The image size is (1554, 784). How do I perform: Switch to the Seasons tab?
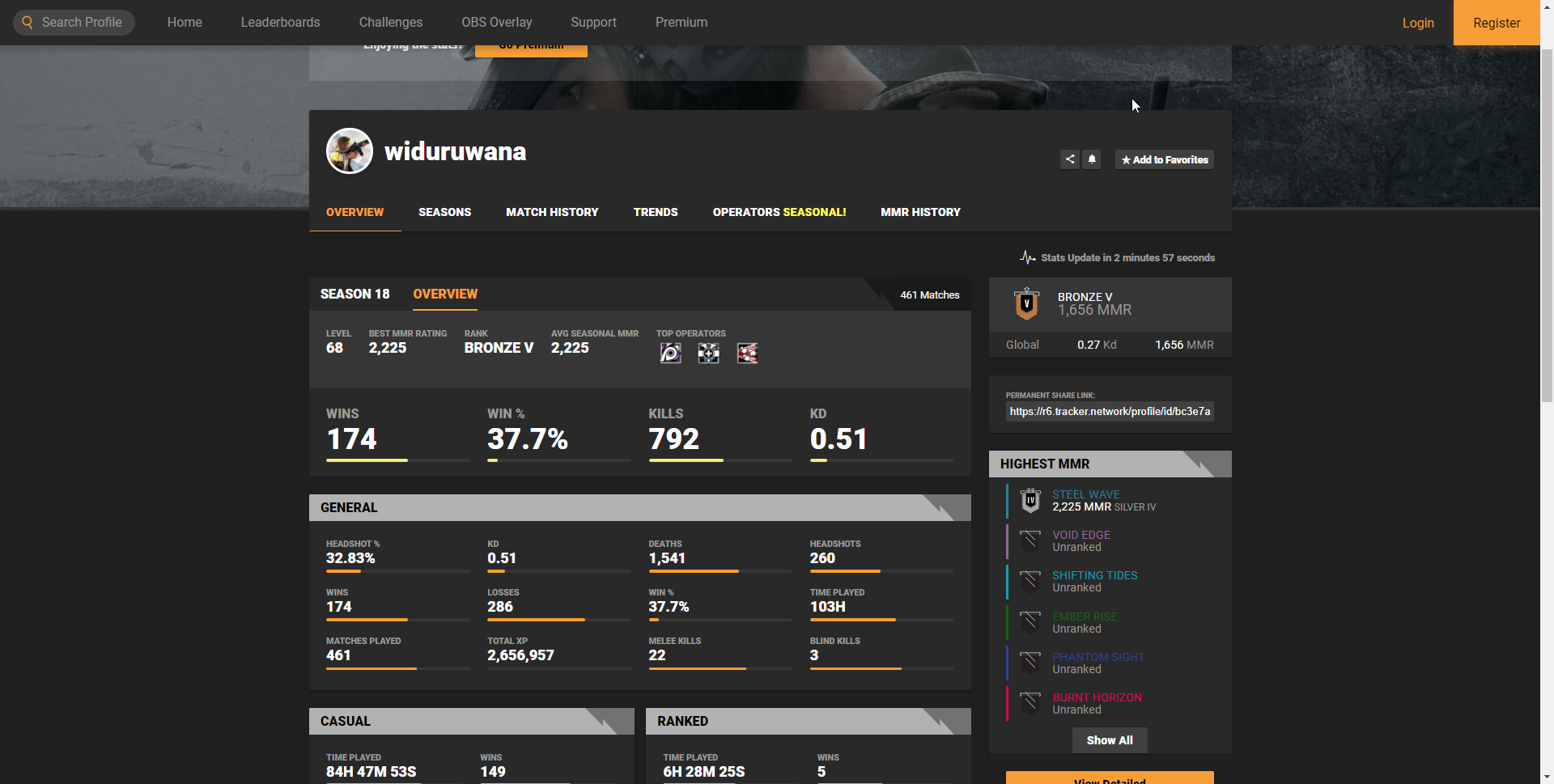pos(444,212)
